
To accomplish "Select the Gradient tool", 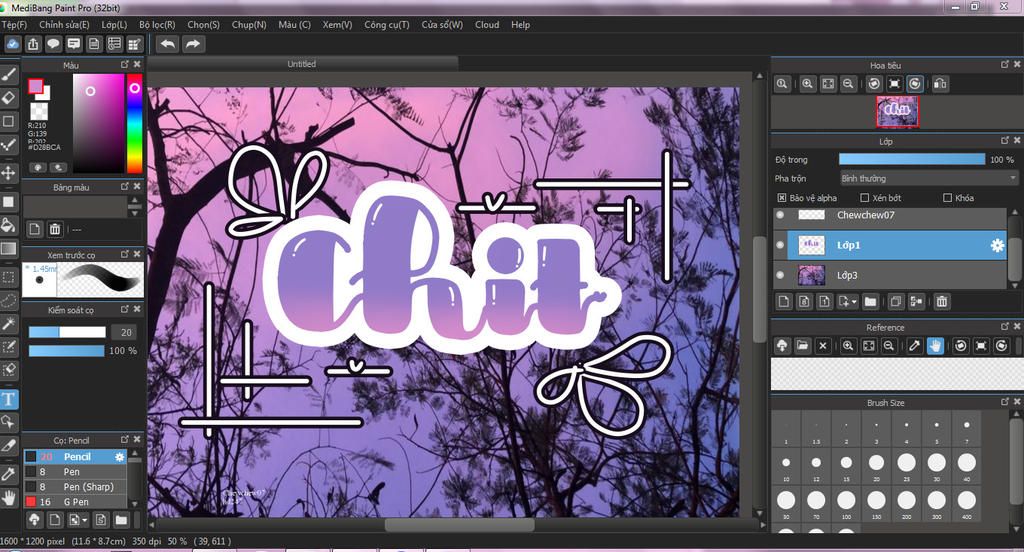I will tap(8, 249).
